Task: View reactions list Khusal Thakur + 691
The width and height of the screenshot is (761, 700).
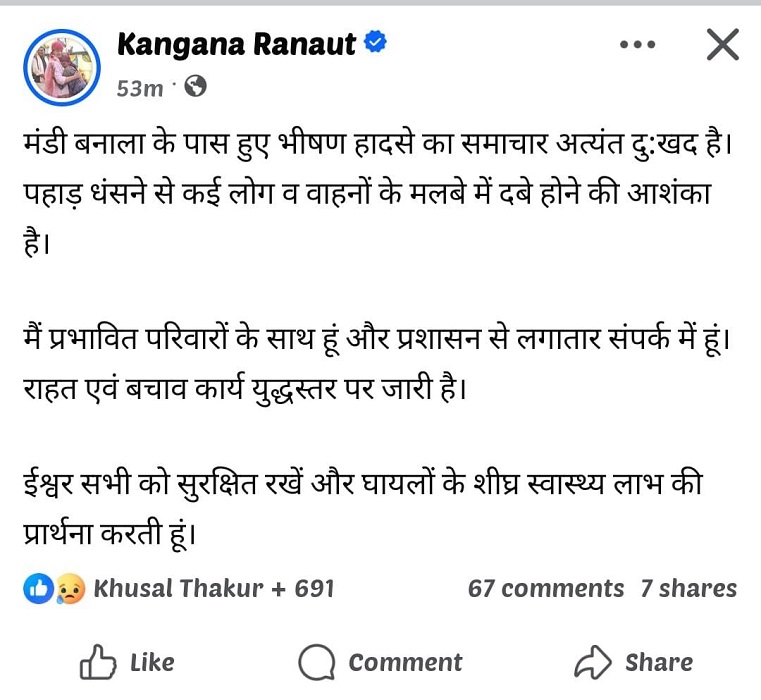Action: 214,588
